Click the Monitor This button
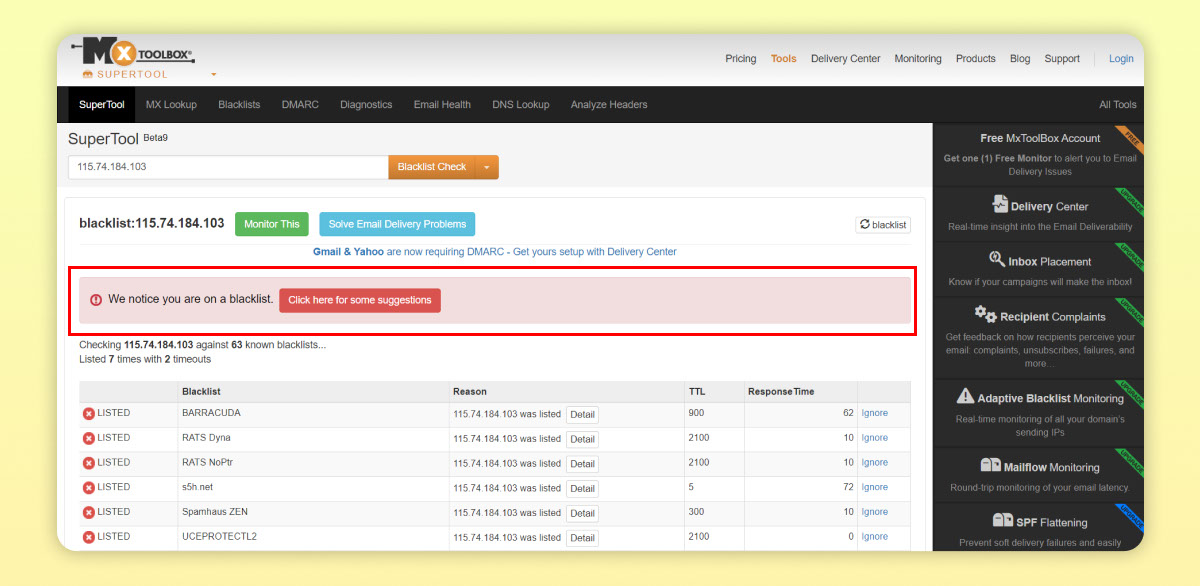This screenshot has height=586, width=1200. click(272, 224)
